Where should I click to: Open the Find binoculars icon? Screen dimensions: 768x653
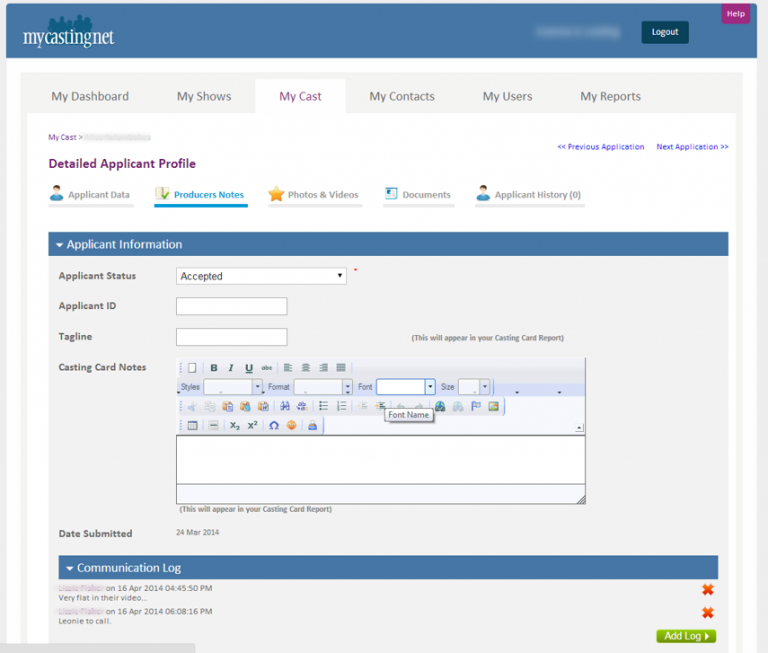(285, 406)
